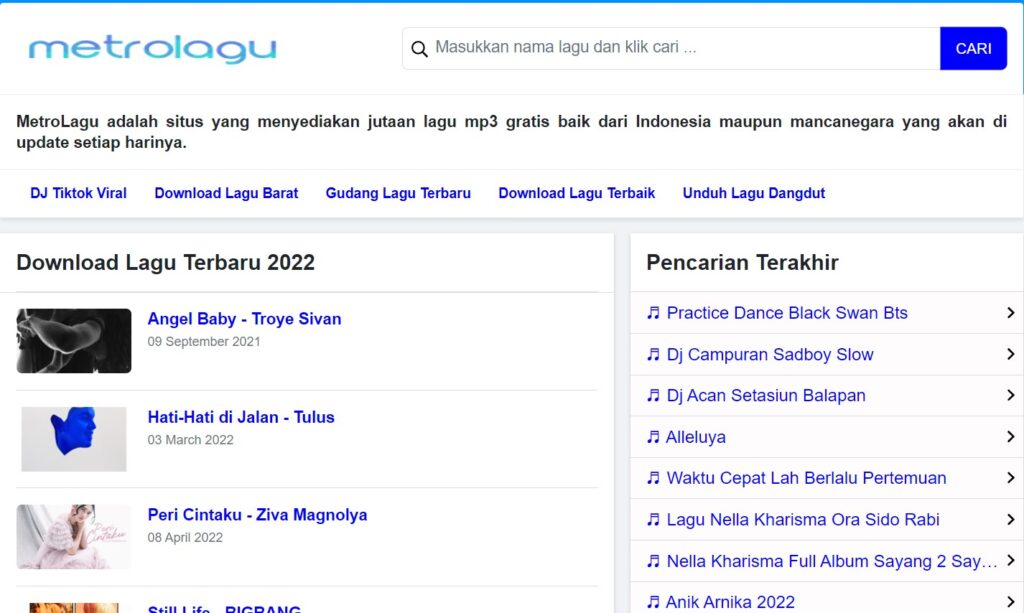1024x613 pixels.
Task: Click the Hati-Hati di Jalan thumbnail
Action: [x=74, y=439]
